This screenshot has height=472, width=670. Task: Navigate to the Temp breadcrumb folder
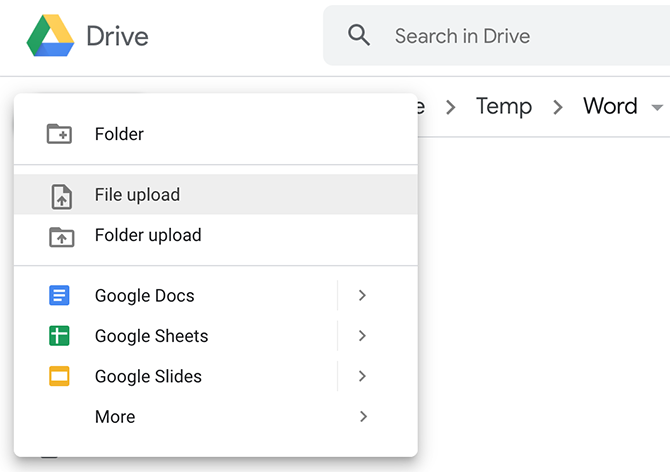(x=503, y=106)
